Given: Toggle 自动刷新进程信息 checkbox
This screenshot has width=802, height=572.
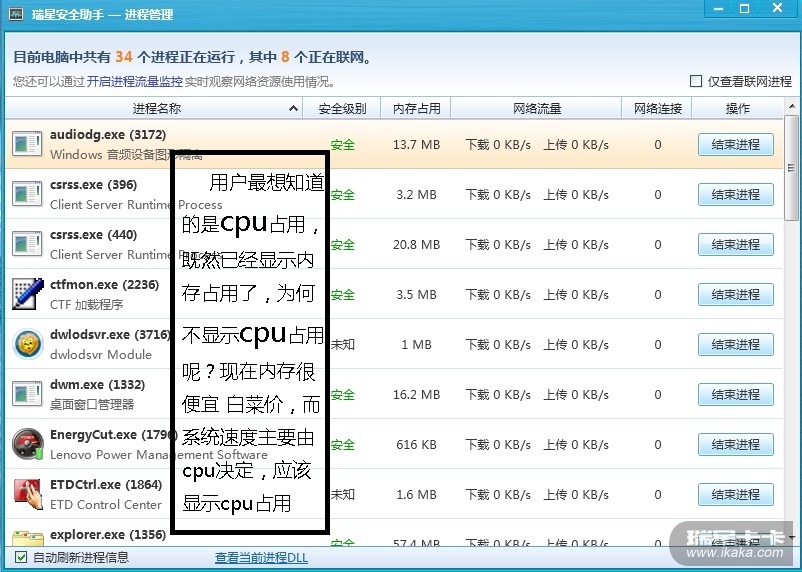Looking at the screenshot, I should (21, 557).
